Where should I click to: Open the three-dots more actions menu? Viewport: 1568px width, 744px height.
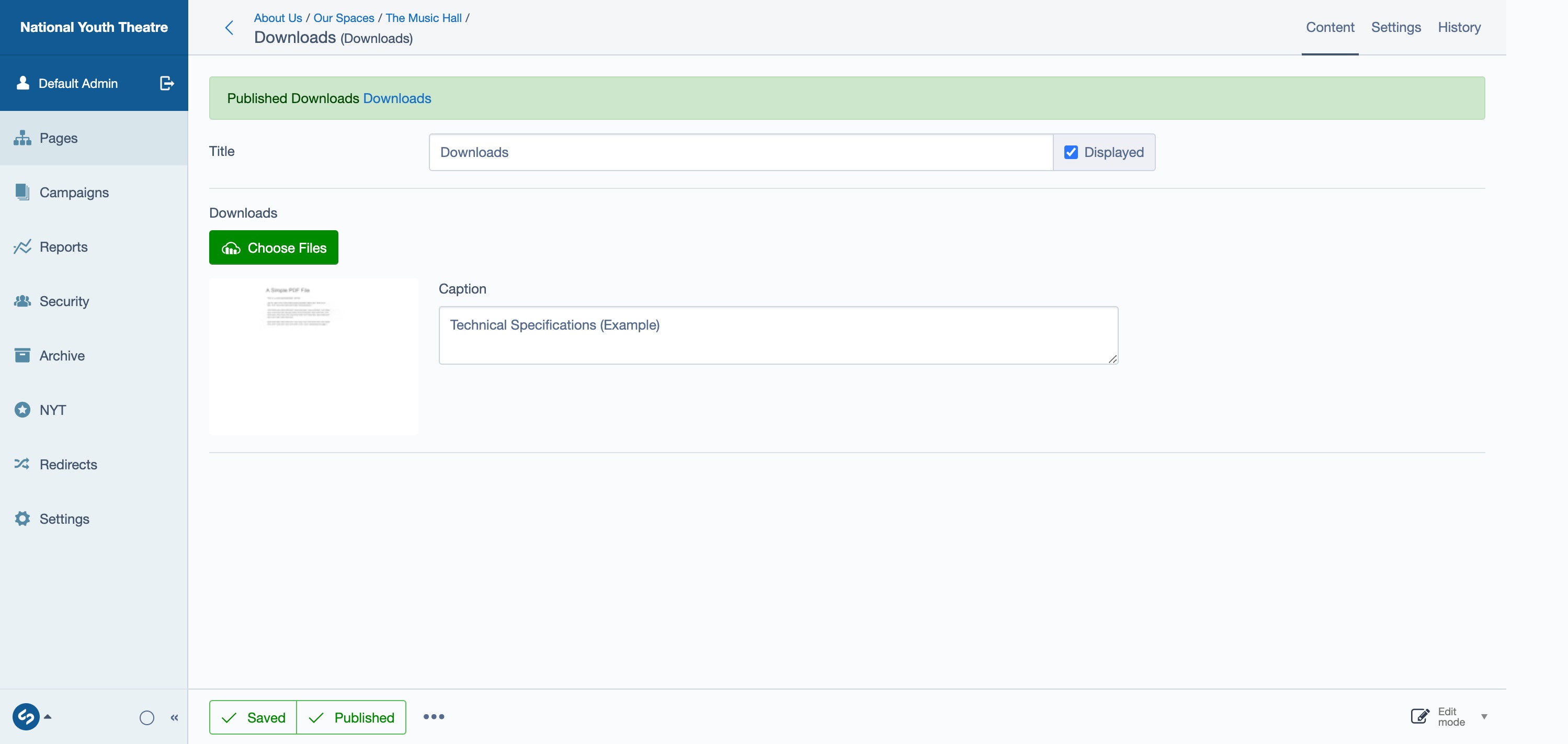point(434,717)
